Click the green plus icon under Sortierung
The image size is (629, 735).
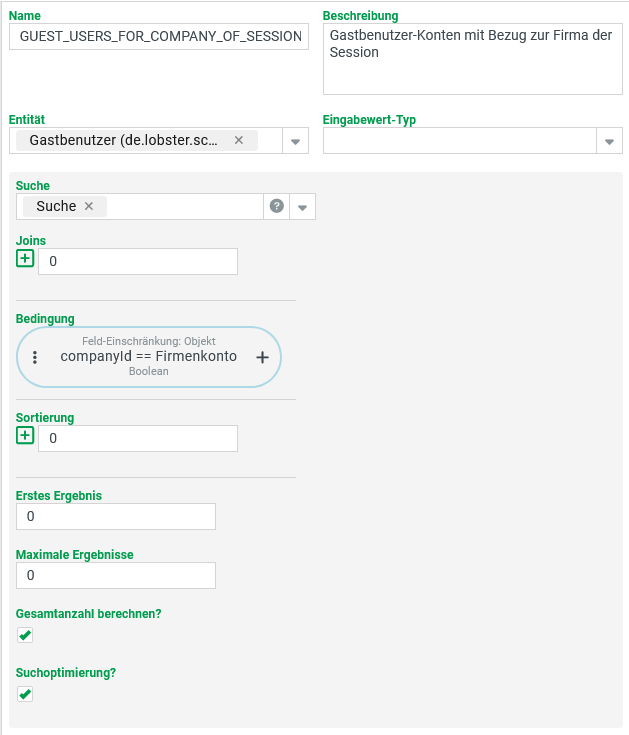tap(25, 436)
